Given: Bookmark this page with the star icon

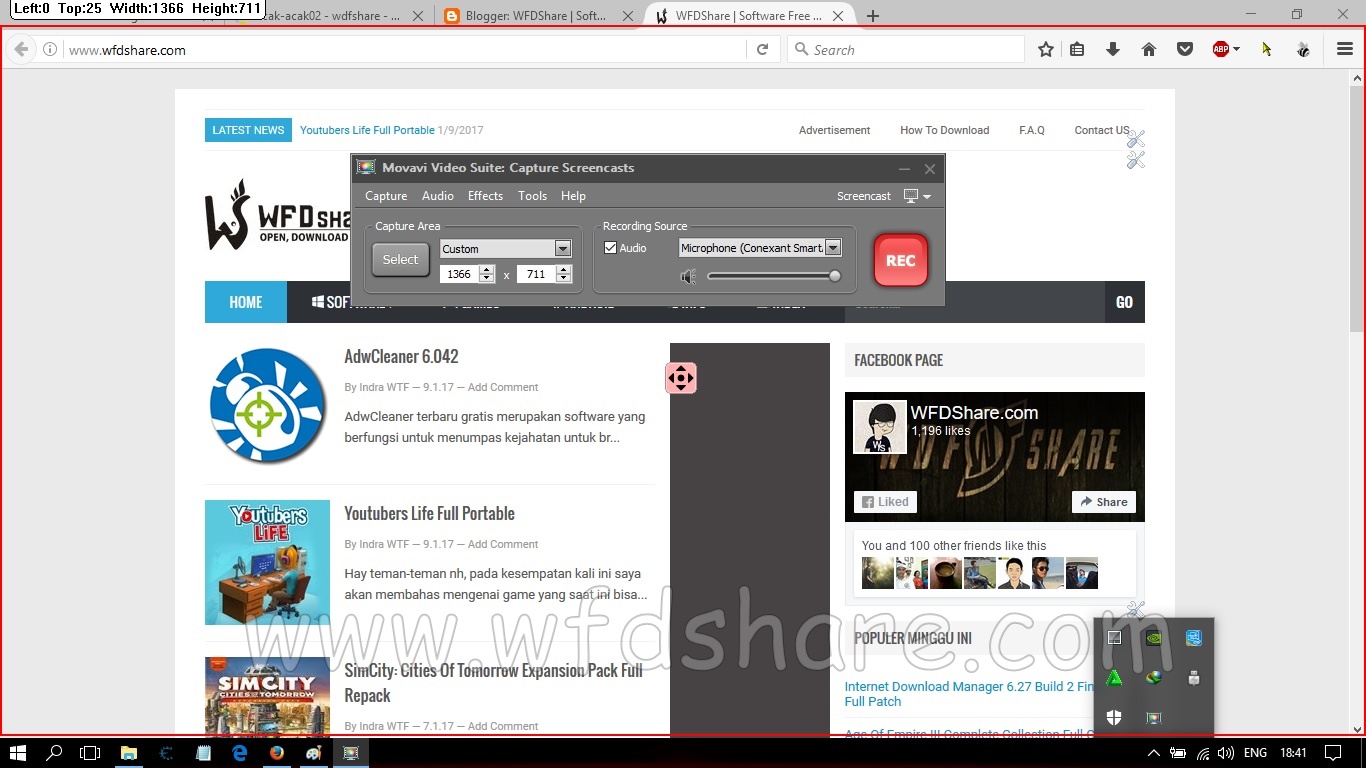Looking at the screenshot, I should pos(1046,49).
